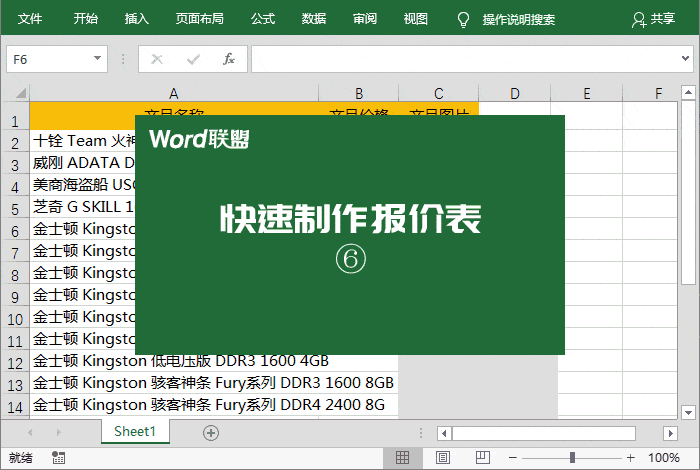Click the zoom slider handle

[572, 458]
